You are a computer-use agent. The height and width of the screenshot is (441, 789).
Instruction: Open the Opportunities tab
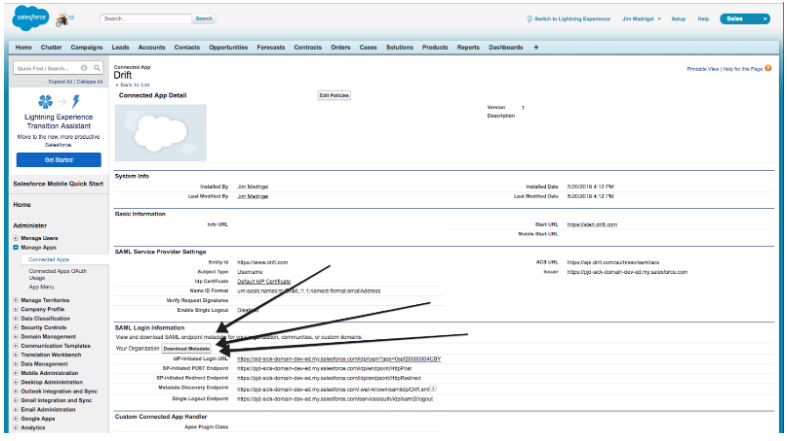tap(228, 47)
